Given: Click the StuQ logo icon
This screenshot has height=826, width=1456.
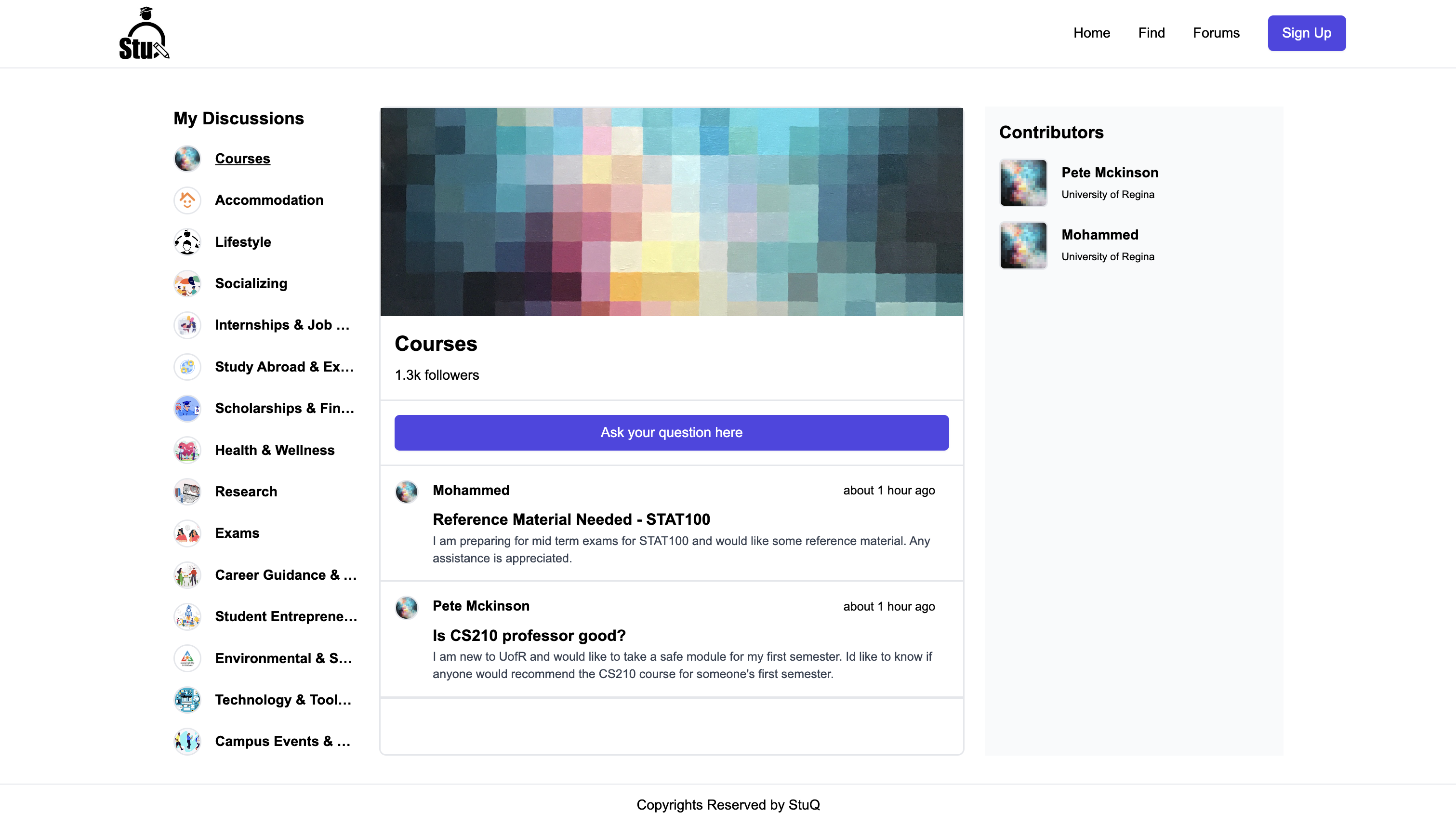Looking at the screenshot, I should pyautogui.click(x=144, y=33).
